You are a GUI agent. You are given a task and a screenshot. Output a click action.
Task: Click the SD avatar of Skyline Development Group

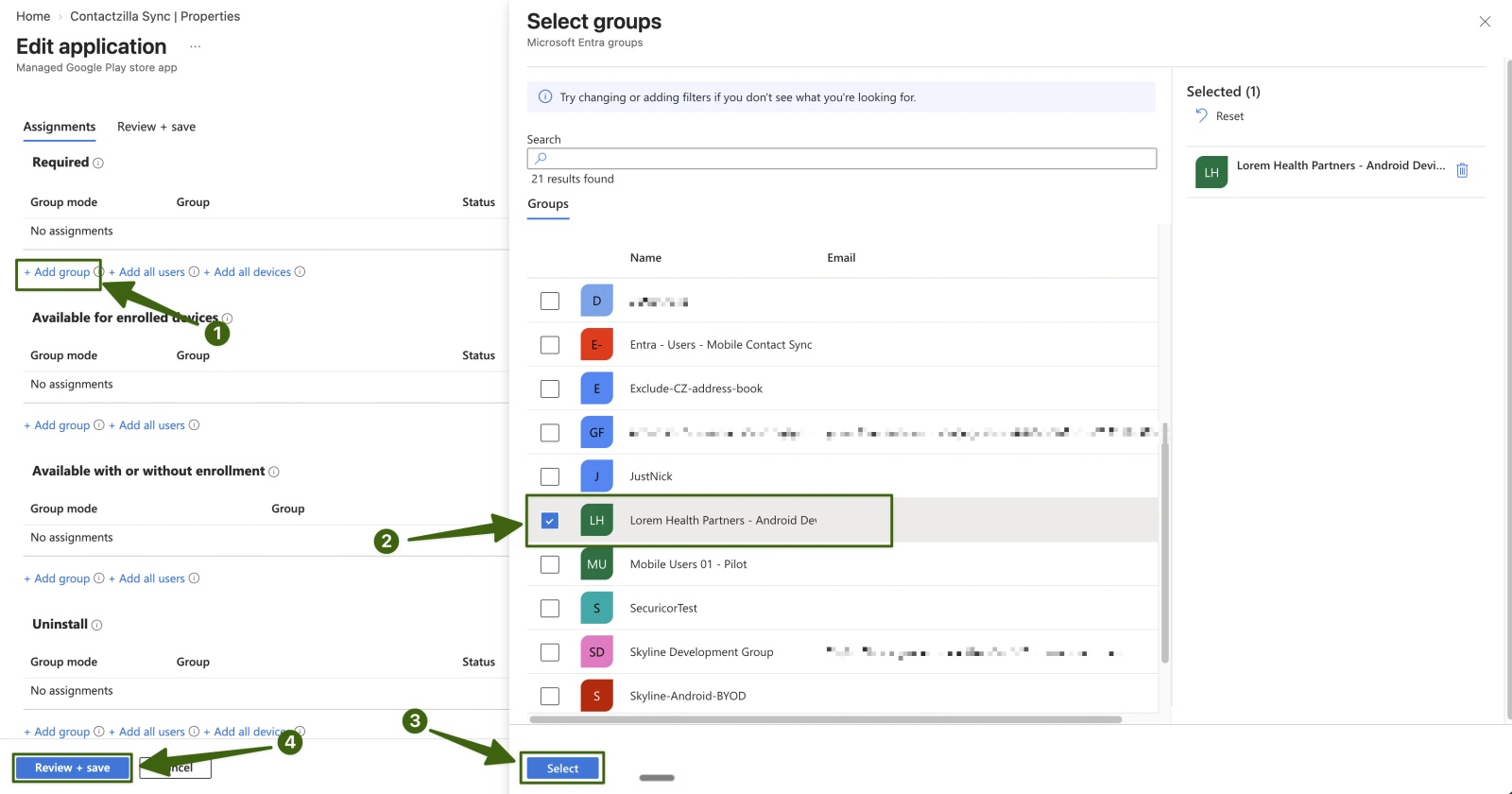coord(596,652)
